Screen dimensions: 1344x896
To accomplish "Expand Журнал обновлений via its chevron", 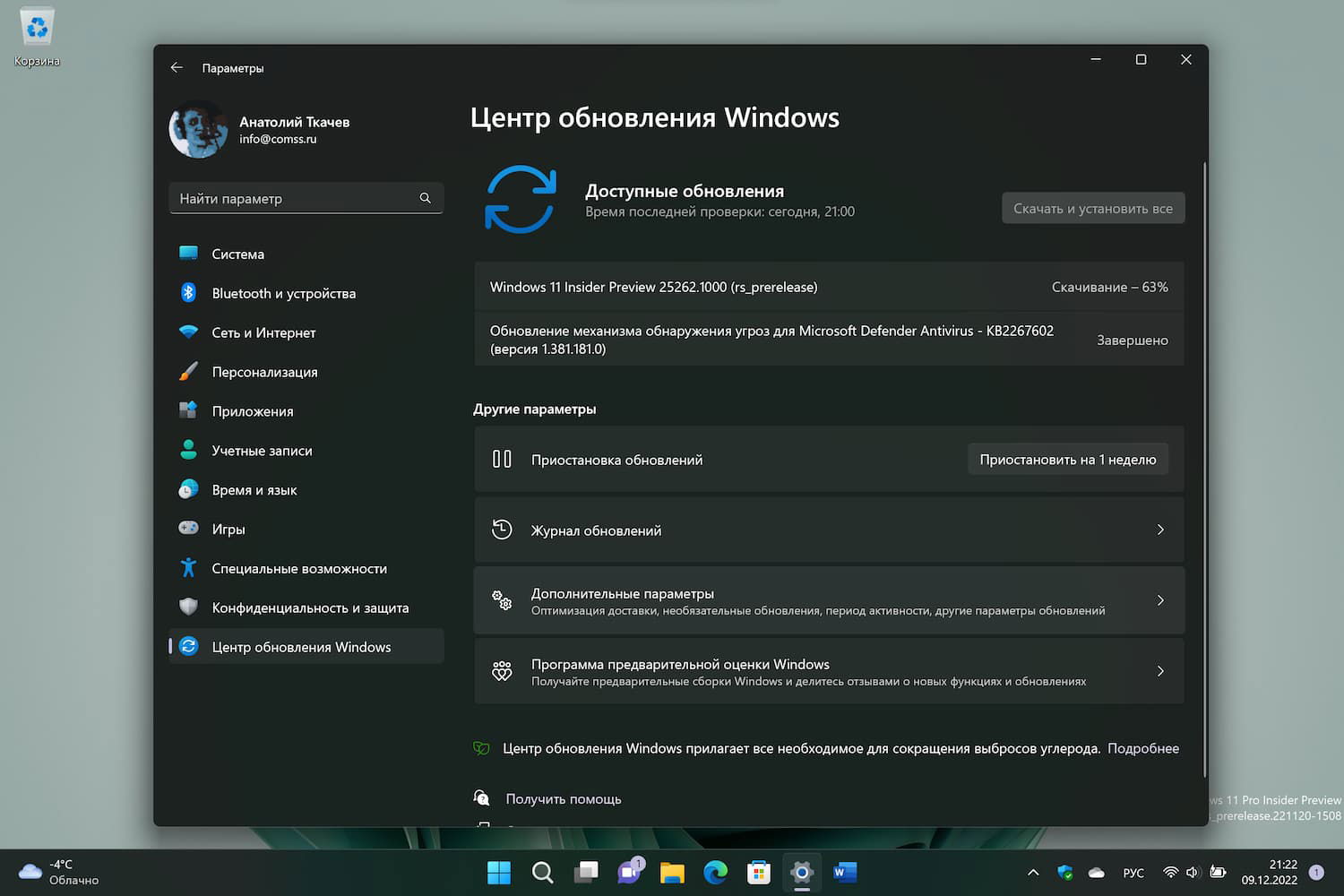I will coord(1160,530).
